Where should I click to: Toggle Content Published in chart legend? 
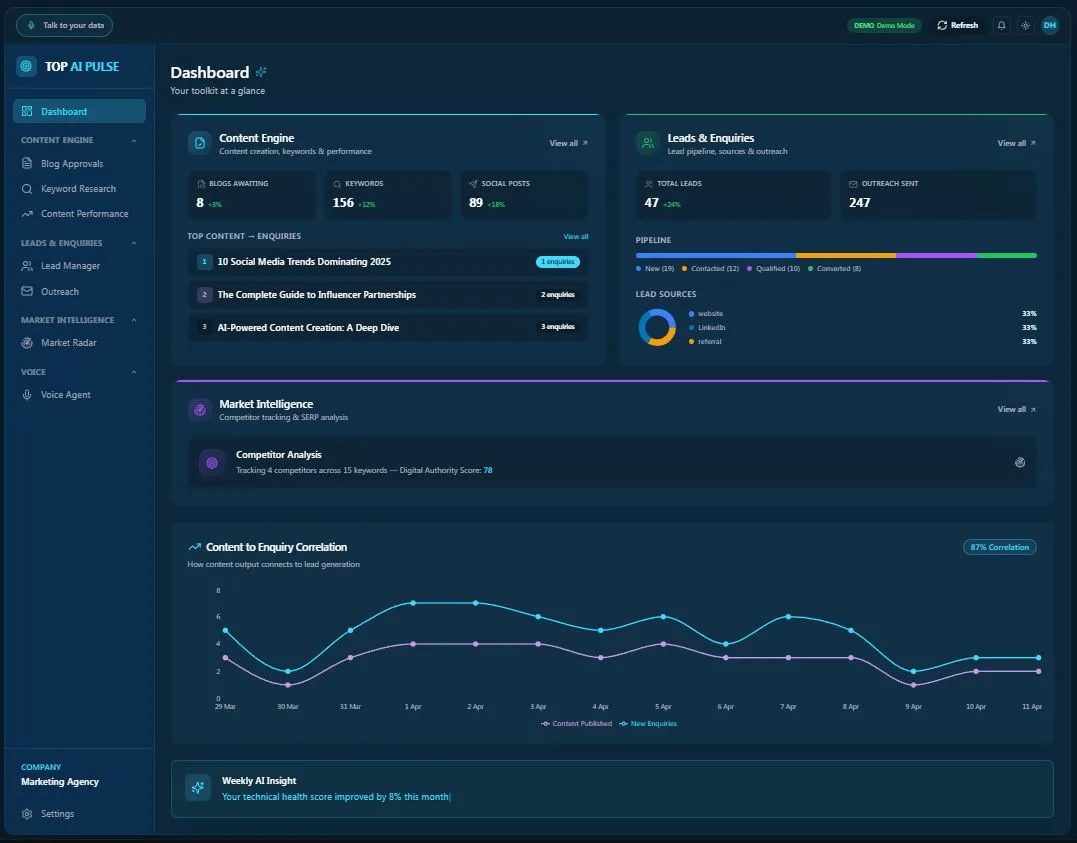coord(577,723)
